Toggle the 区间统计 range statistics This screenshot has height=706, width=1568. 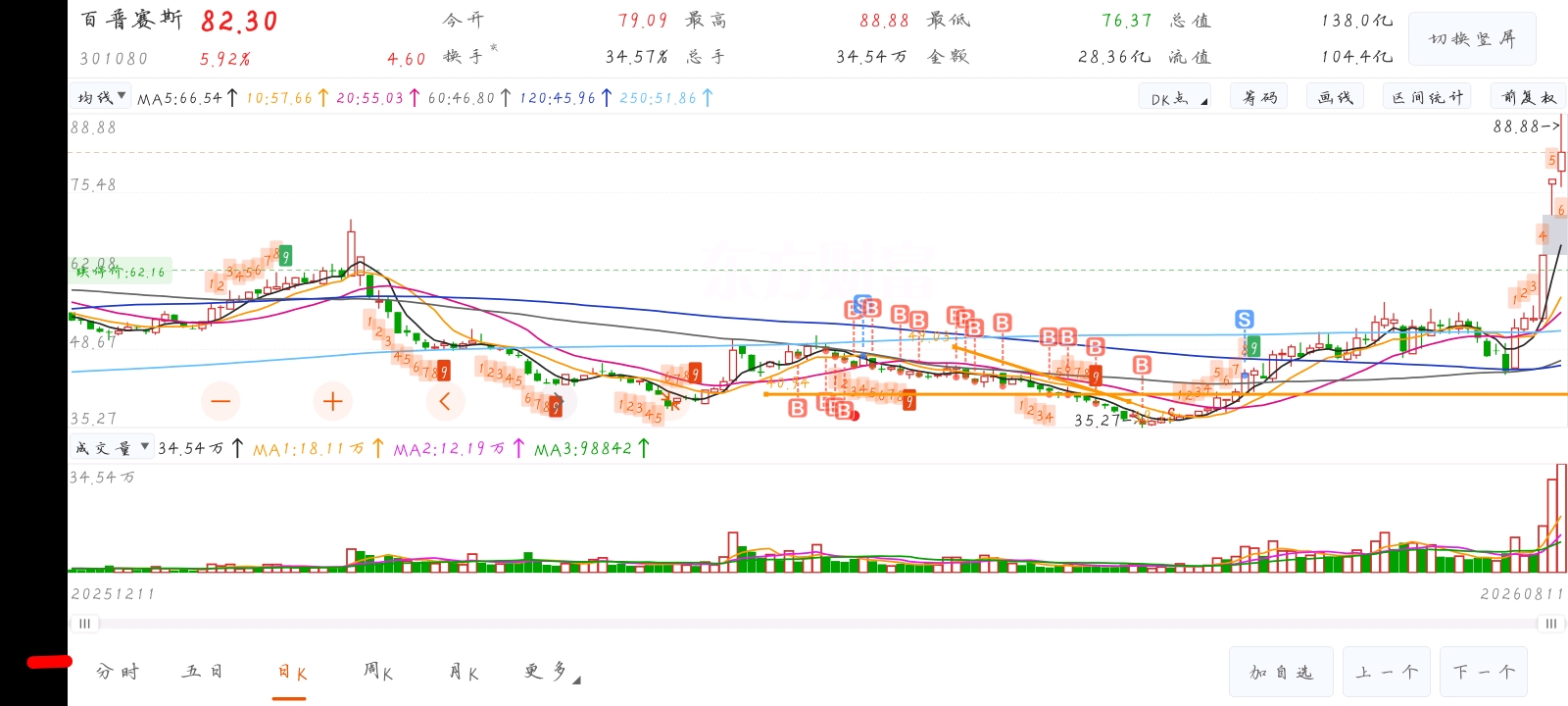tap(1428, 97)
